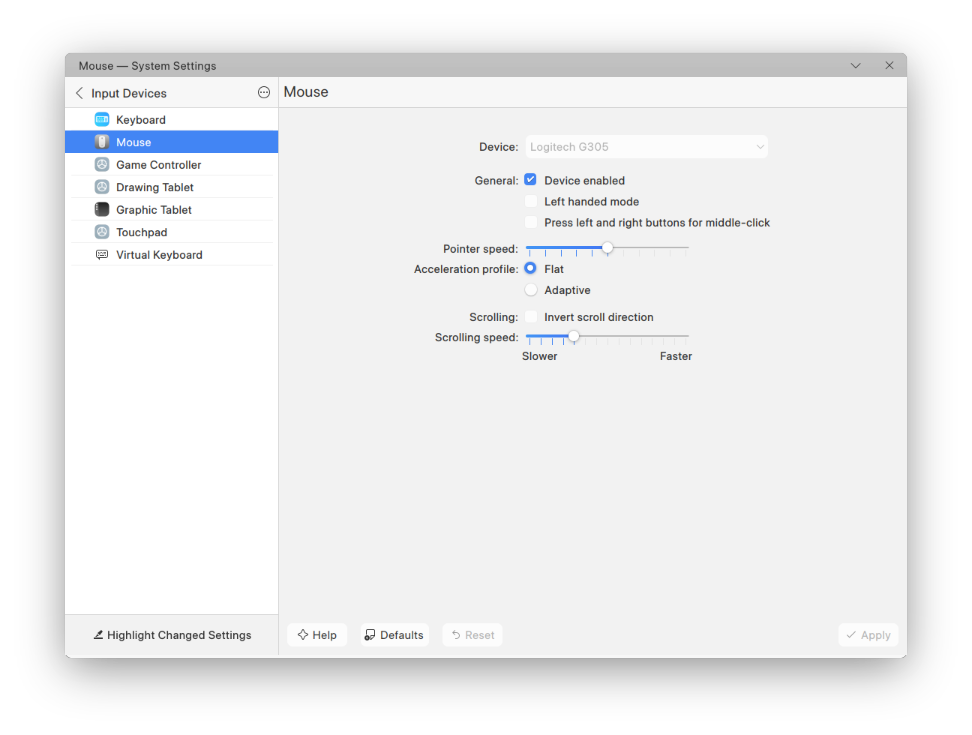The image size is (972, 735).
Task: Click the Keyboard icon in sidebar
Action: point(102,120)
